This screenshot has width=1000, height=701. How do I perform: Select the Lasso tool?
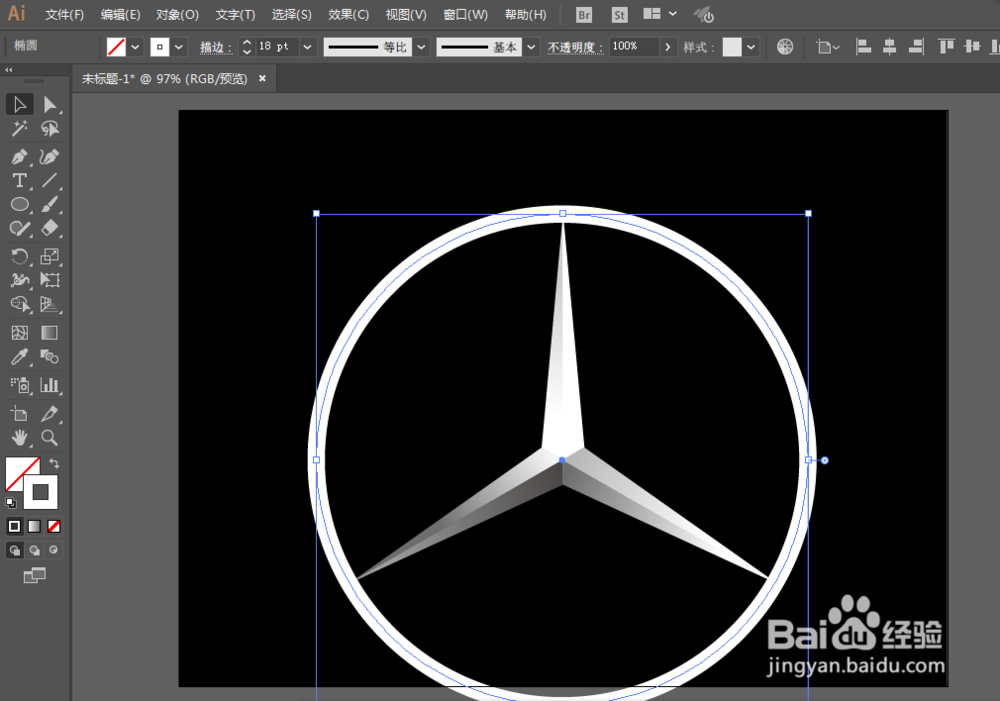(50, 129)
